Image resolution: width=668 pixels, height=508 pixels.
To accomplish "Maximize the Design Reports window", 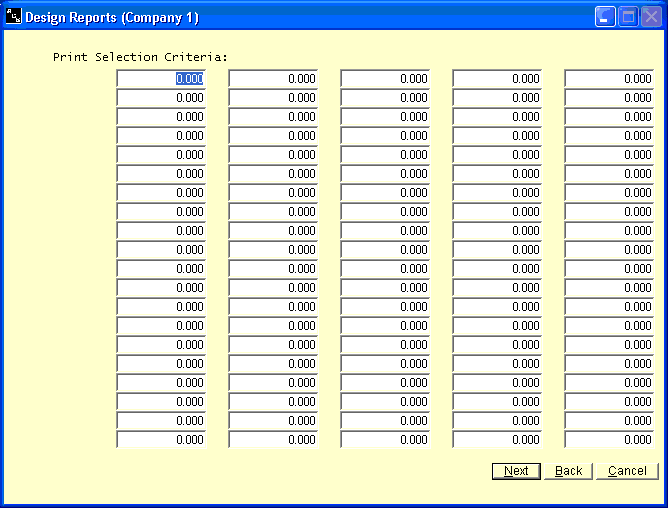I will pyautogui.click(x=628, y=17).
